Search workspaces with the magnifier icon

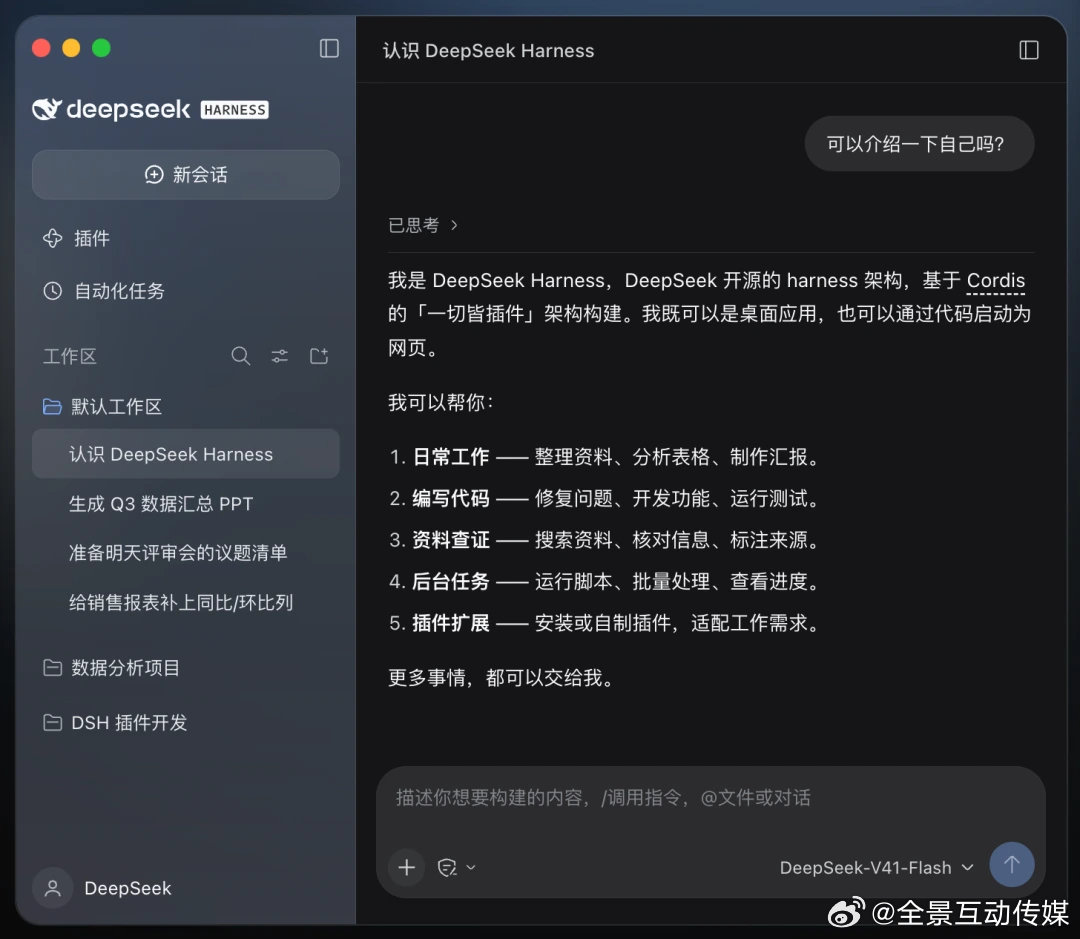tap(240, 355)
